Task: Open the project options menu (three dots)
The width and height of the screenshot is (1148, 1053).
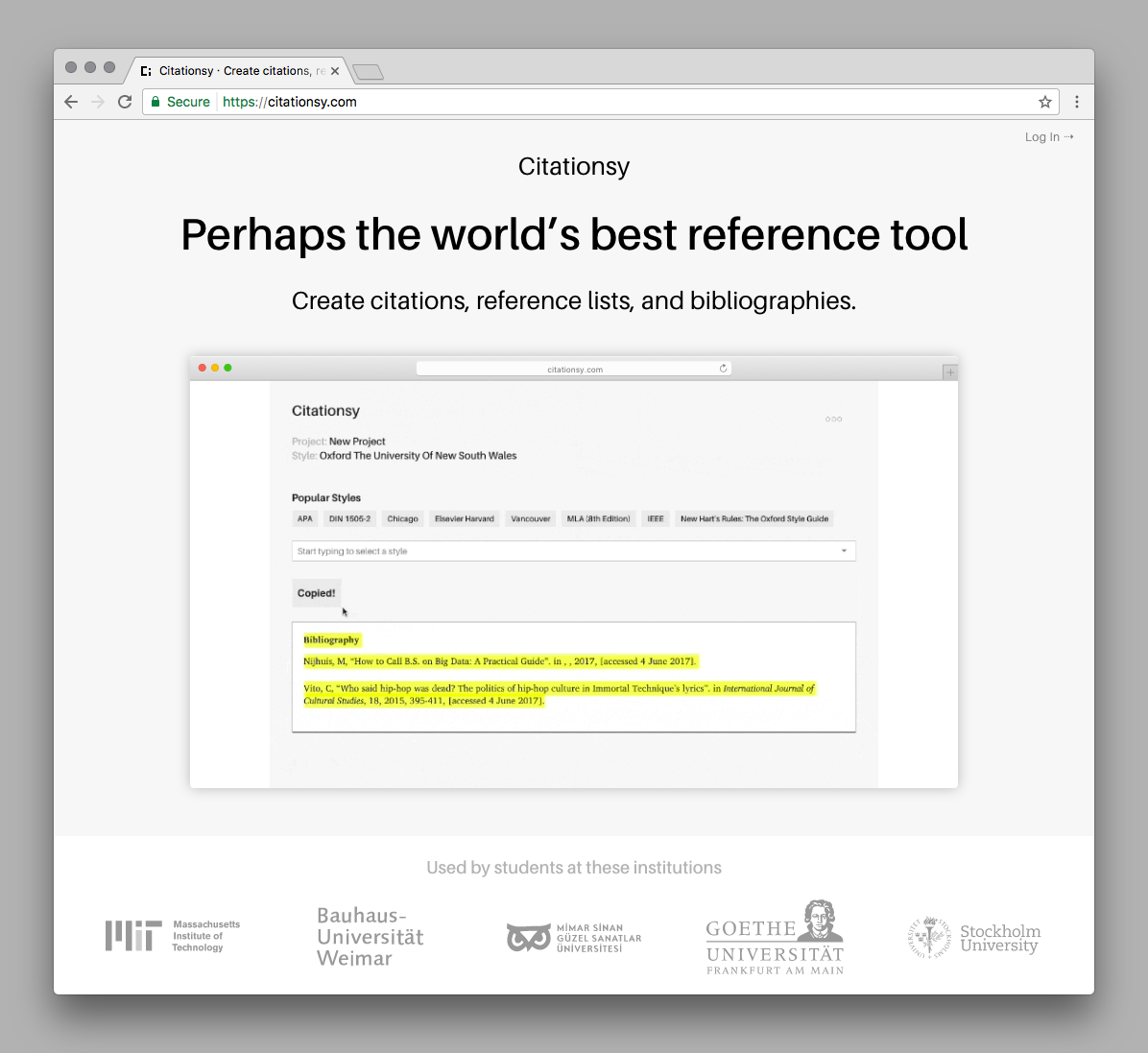Action: 833,419
